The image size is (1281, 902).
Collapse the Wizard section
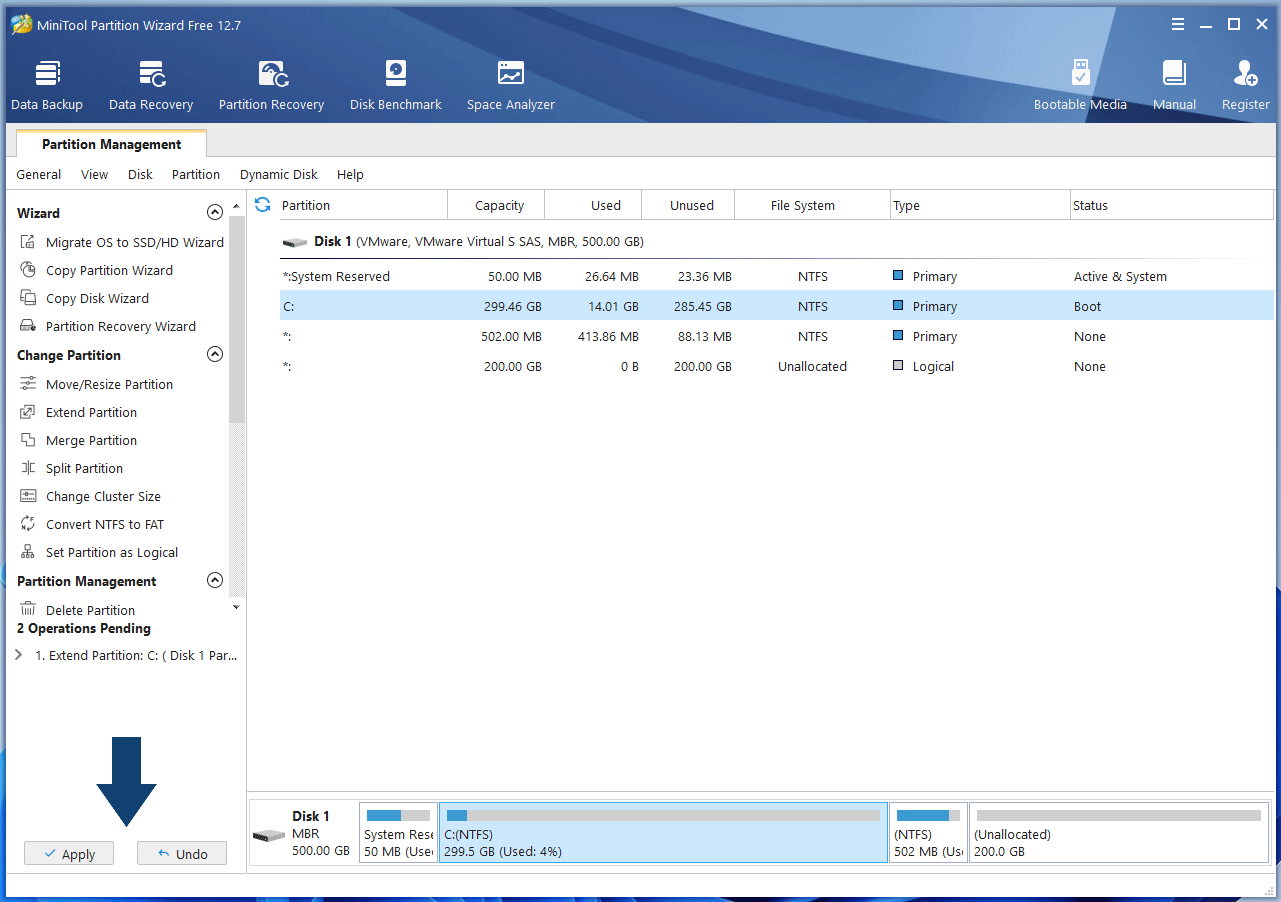(x=214, y=212)
